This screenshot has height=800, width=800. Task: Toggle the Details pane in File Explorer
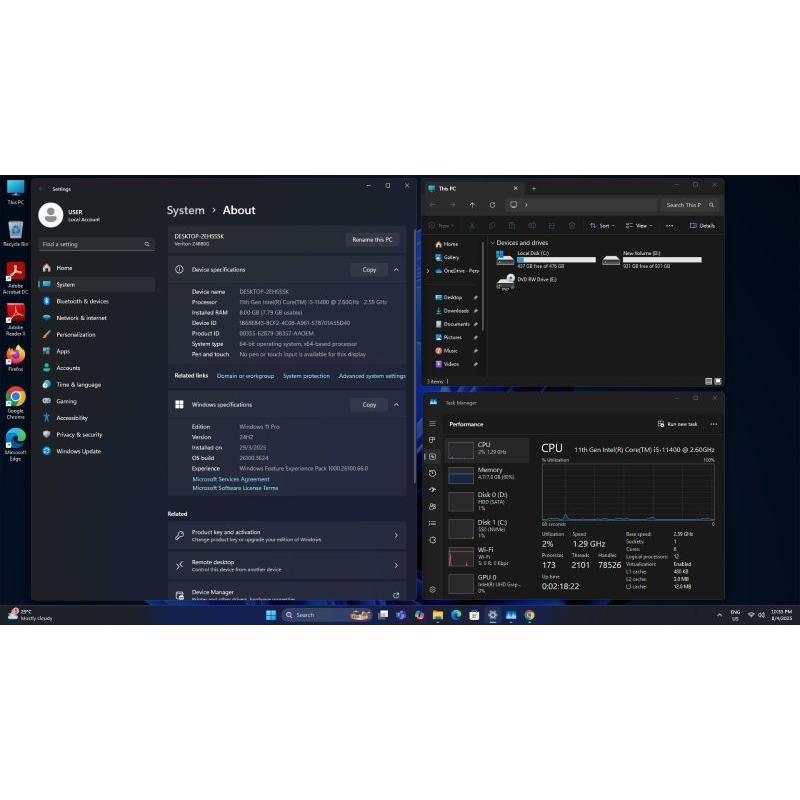pyautogui.click(x=703, y=226)
